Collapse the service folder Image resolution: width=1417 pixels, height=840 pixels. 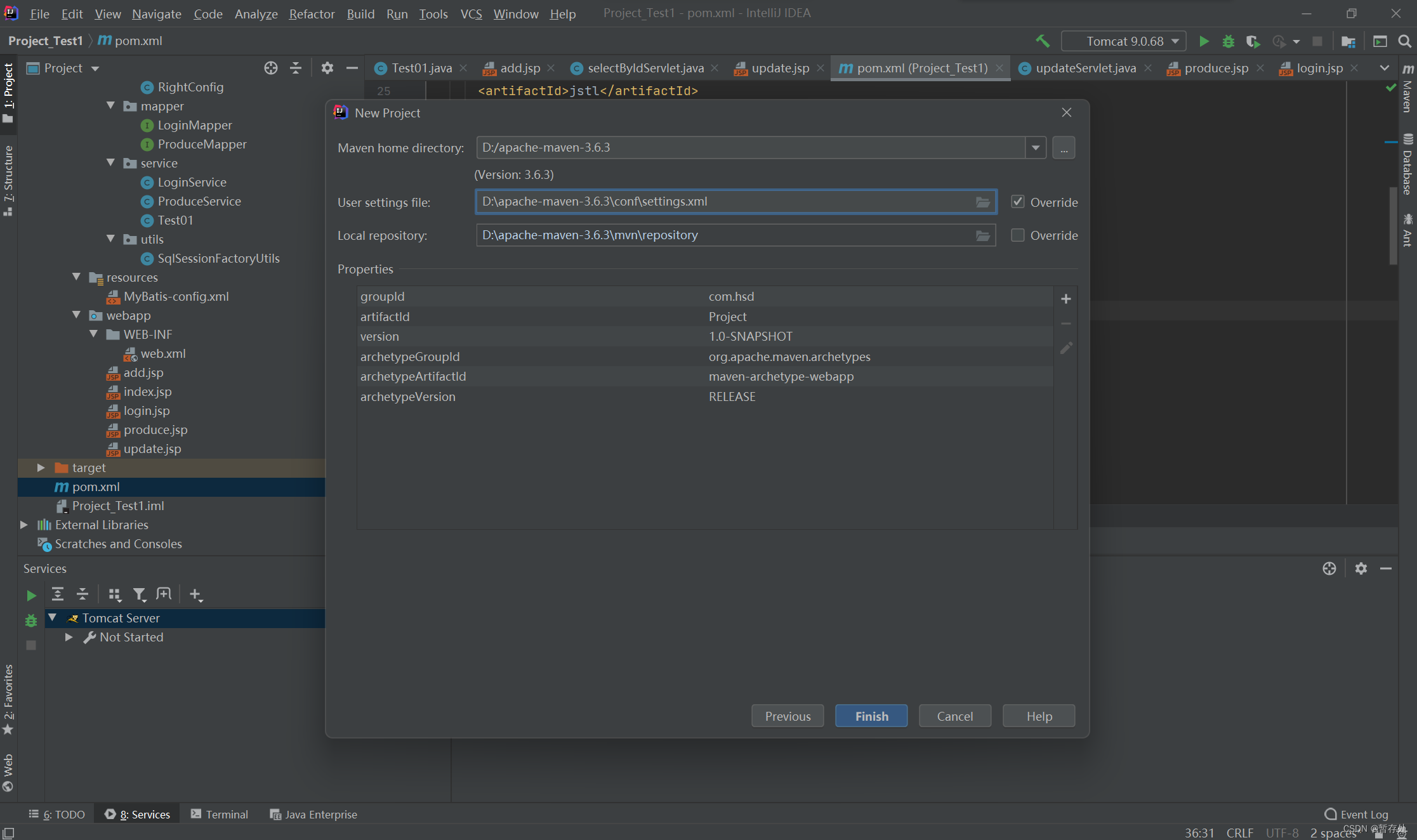(x=111, y=163)
